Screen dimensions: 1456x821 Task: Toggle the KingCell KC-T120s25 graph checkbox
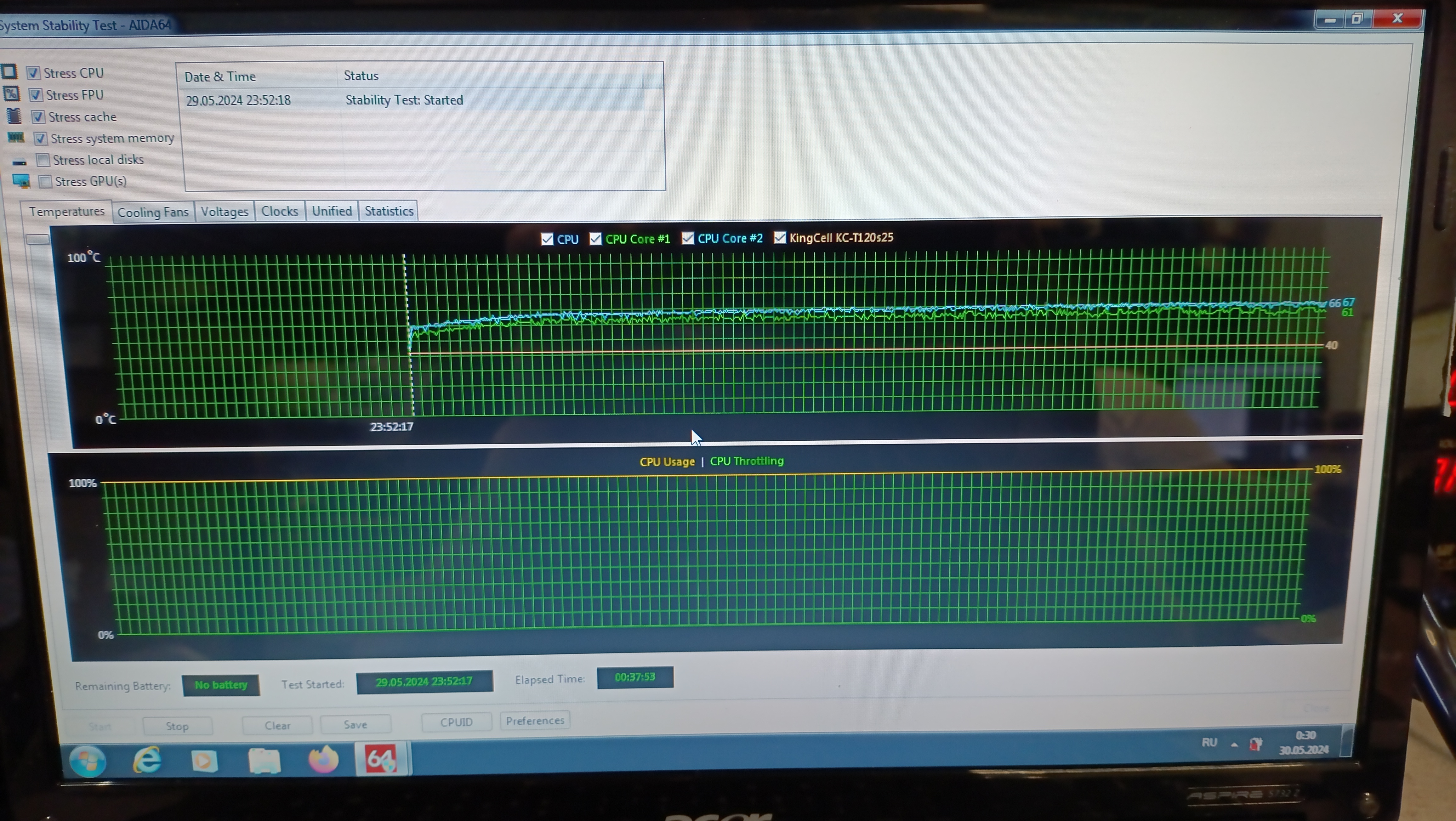pyautogui.click(x=779, y=237)
